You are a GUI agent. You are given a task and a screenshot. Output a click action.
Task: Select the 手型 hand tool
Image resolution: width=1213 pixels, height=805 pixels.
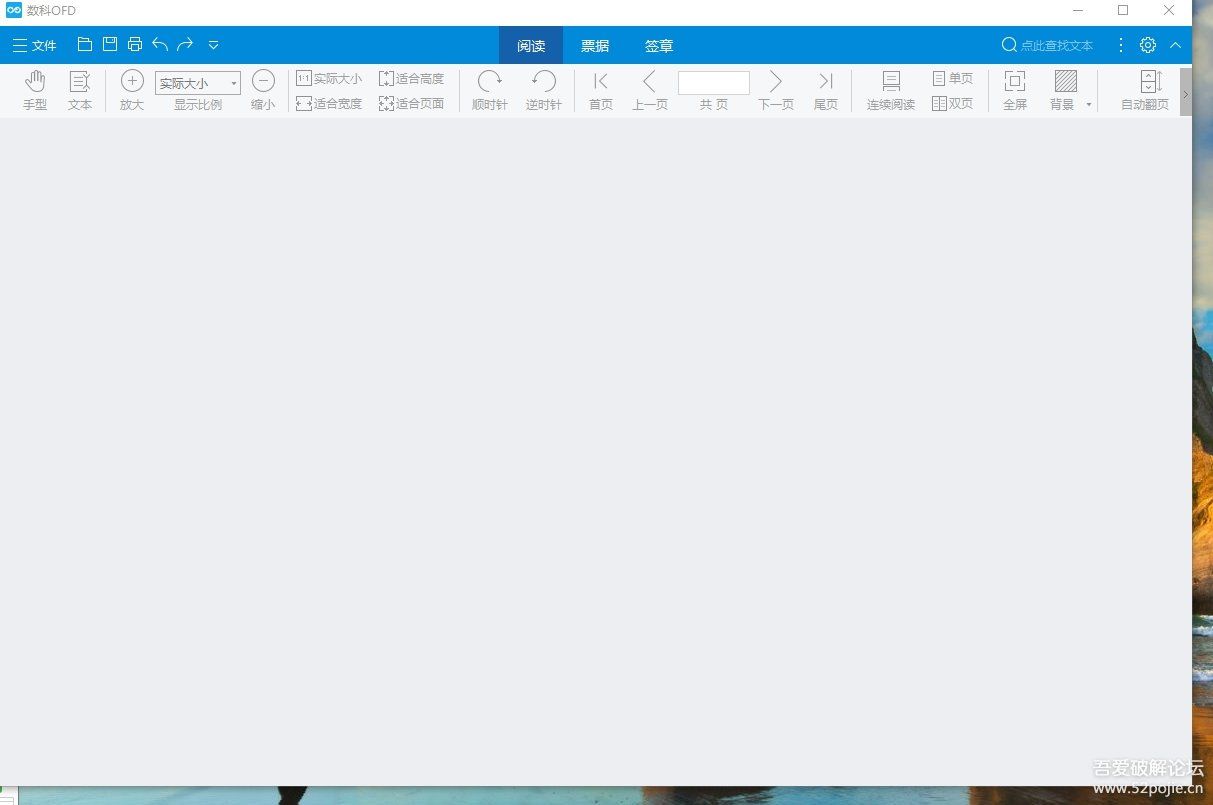click(35, 90)
